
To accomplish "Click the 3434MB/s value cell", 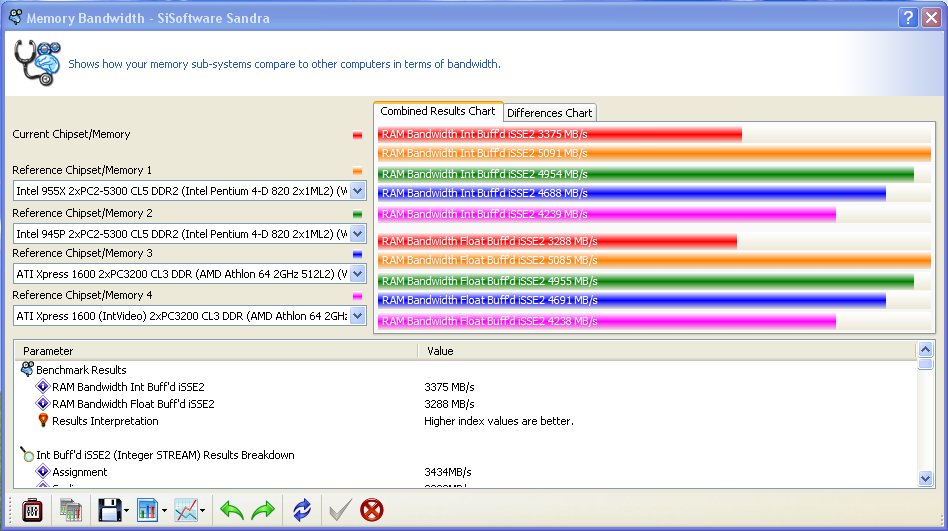I will 447,472.
